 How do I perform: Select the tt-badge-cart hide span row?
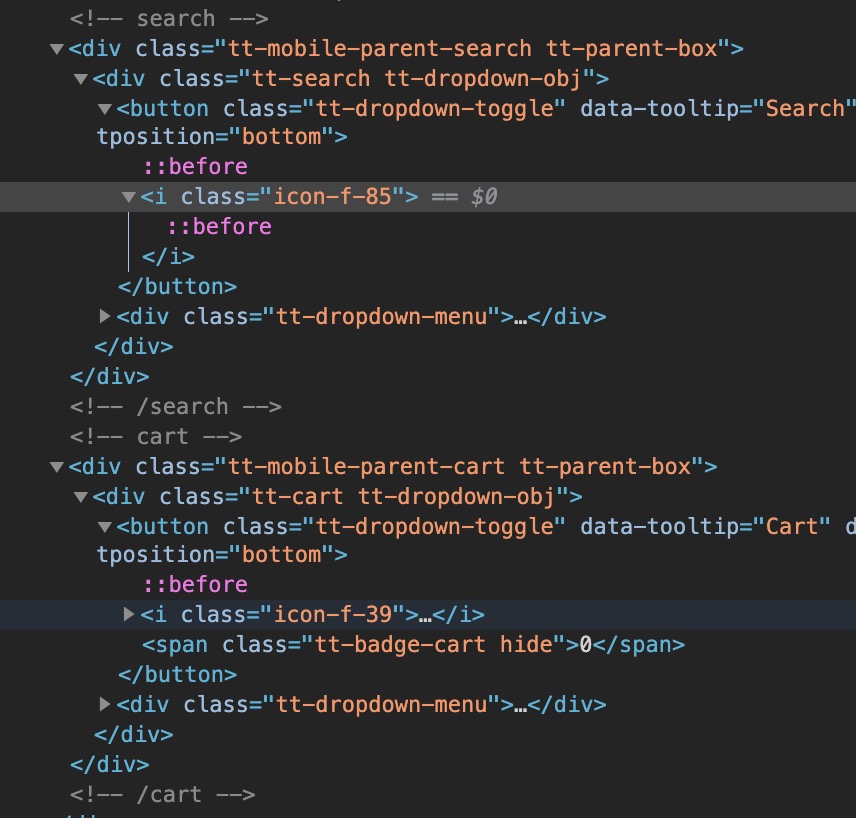[x=413, y=645]
